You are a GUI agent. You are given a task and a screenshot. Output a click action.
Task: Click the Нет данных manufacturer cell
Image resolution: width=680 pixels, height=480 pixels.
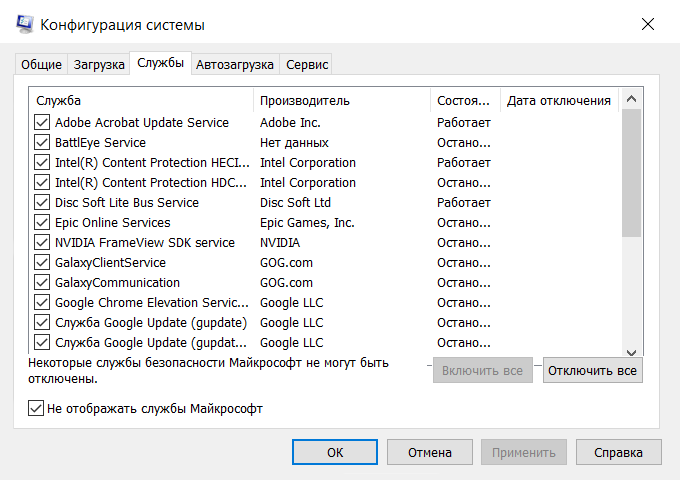[x=294, y=143]
